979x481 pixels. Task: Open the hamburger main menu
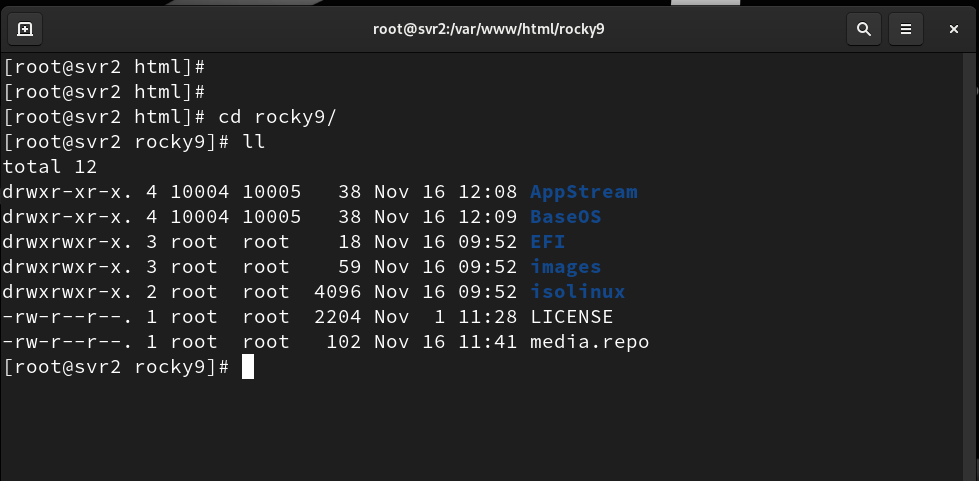pos(906,29)
